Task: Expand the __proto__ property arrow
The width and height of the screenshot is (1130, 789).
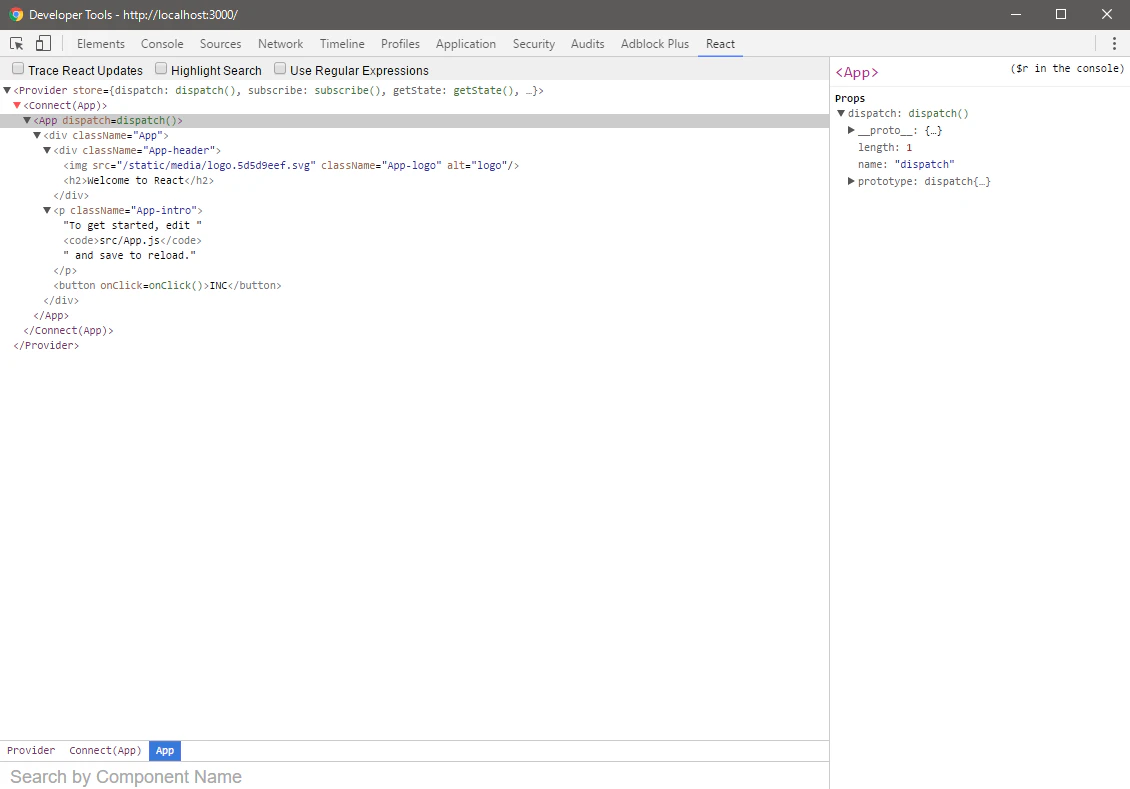Action: [x=851, y=130]
